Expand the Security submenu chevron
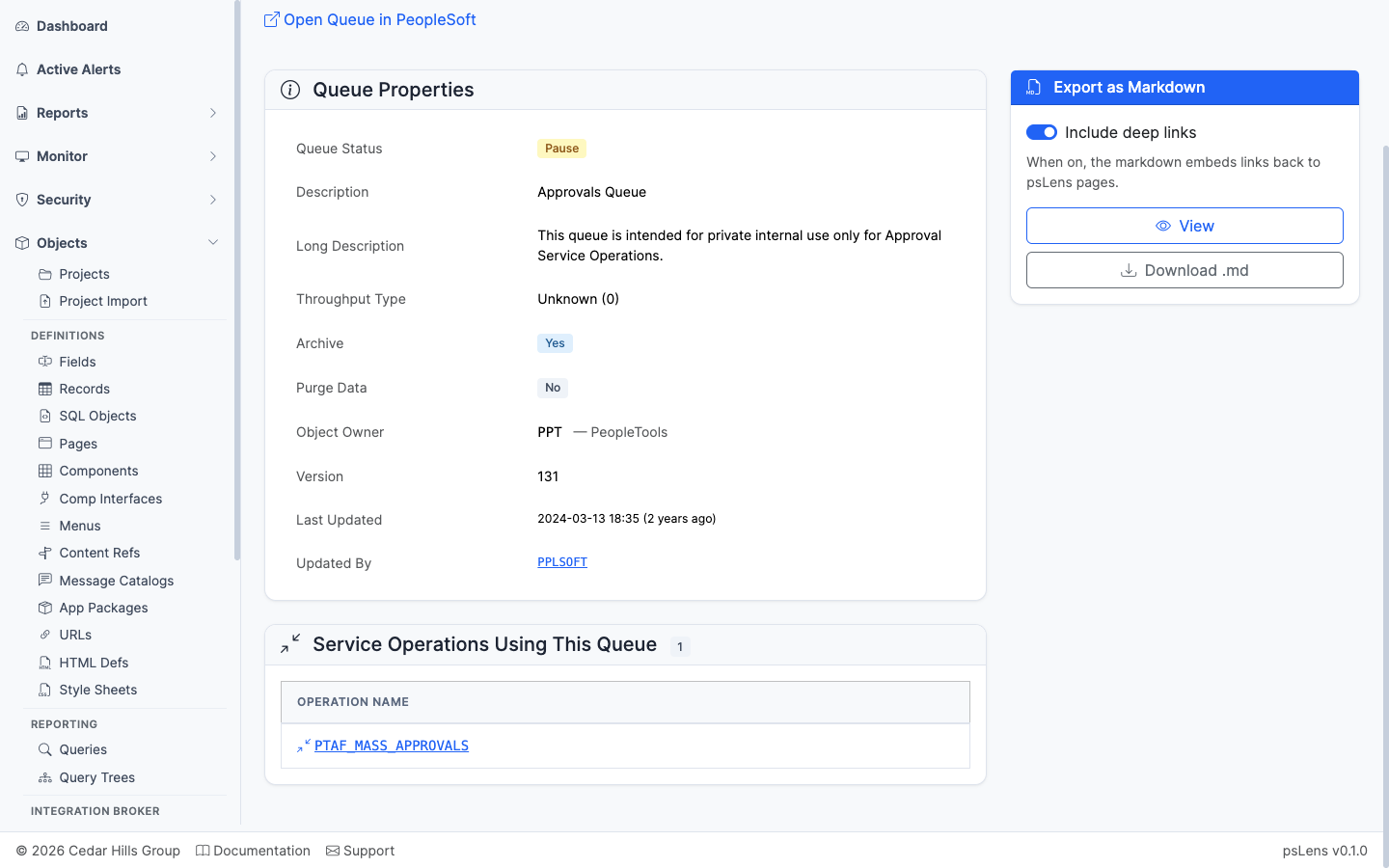The image size is (1389, 868). [213, 200]
